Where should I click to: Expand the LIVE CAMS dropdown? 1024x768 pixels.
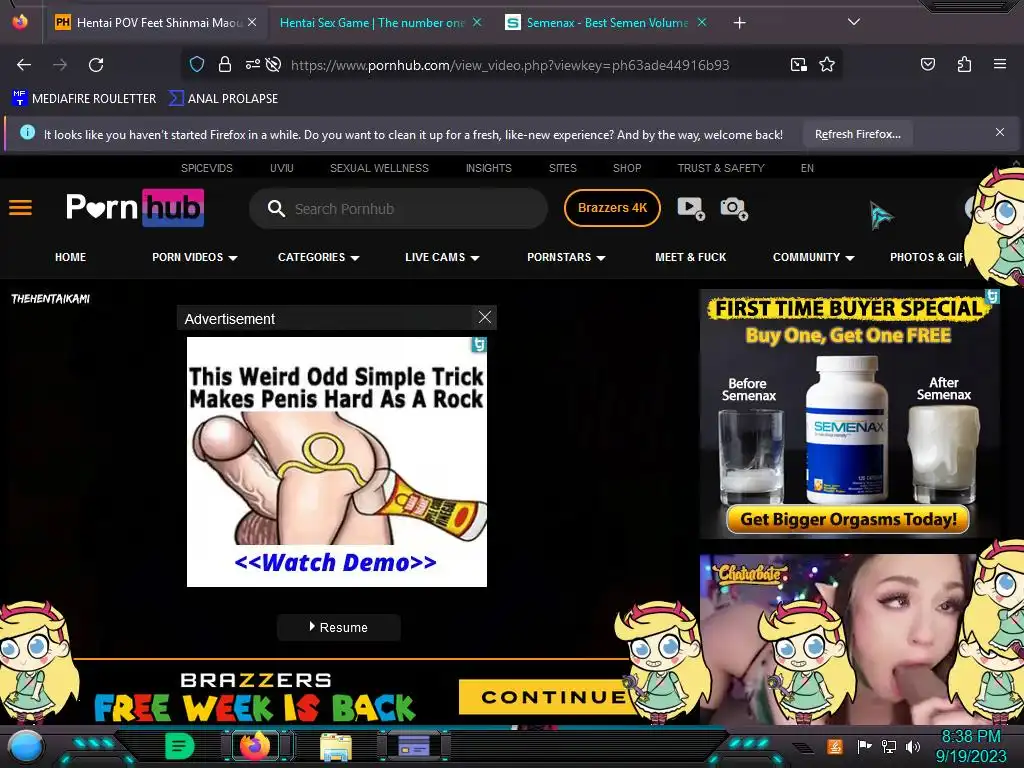coord(442,257)
